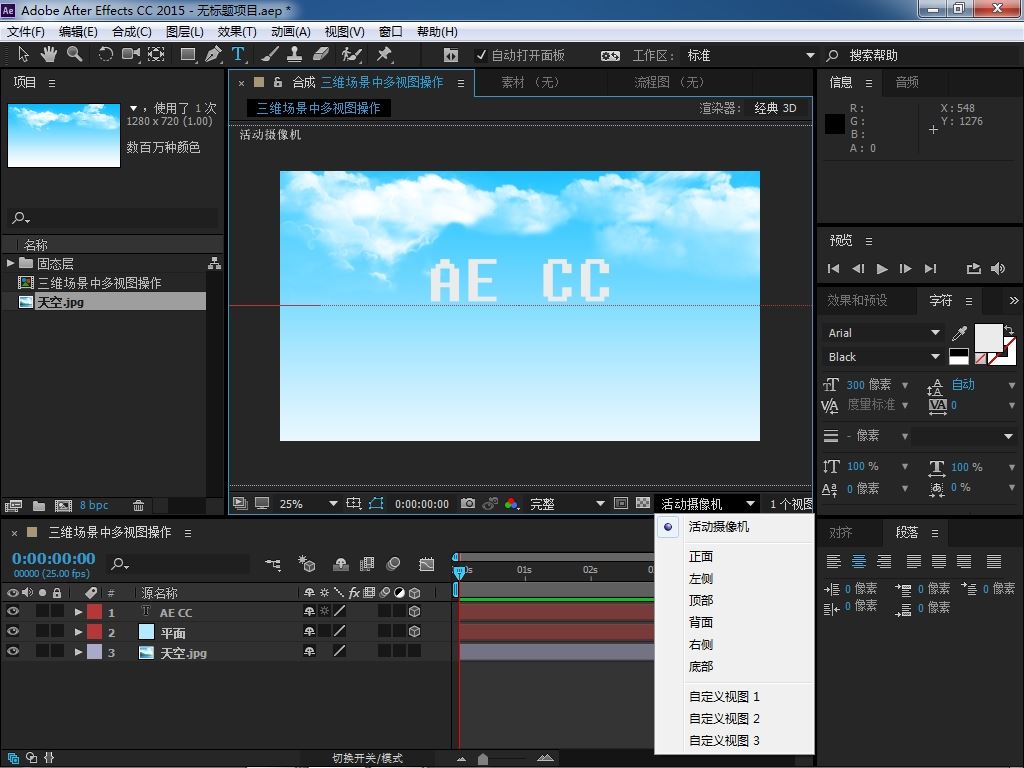Open the 合成(C) menu
Viewport: 1024px width, 768px height.
coord(131,31)
